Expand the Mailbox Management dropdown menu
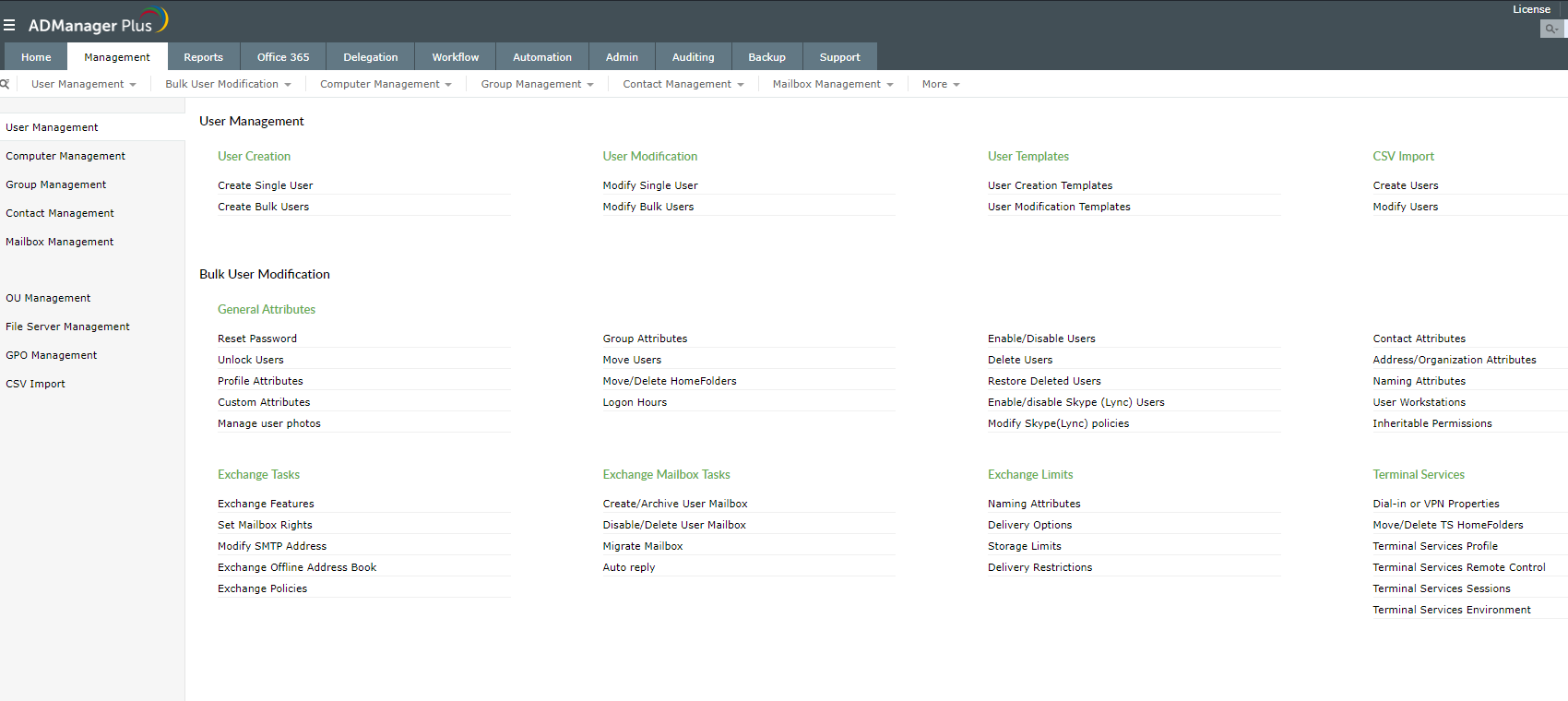The height and width of the screenshot is (701, 1568). coord(832,84)
